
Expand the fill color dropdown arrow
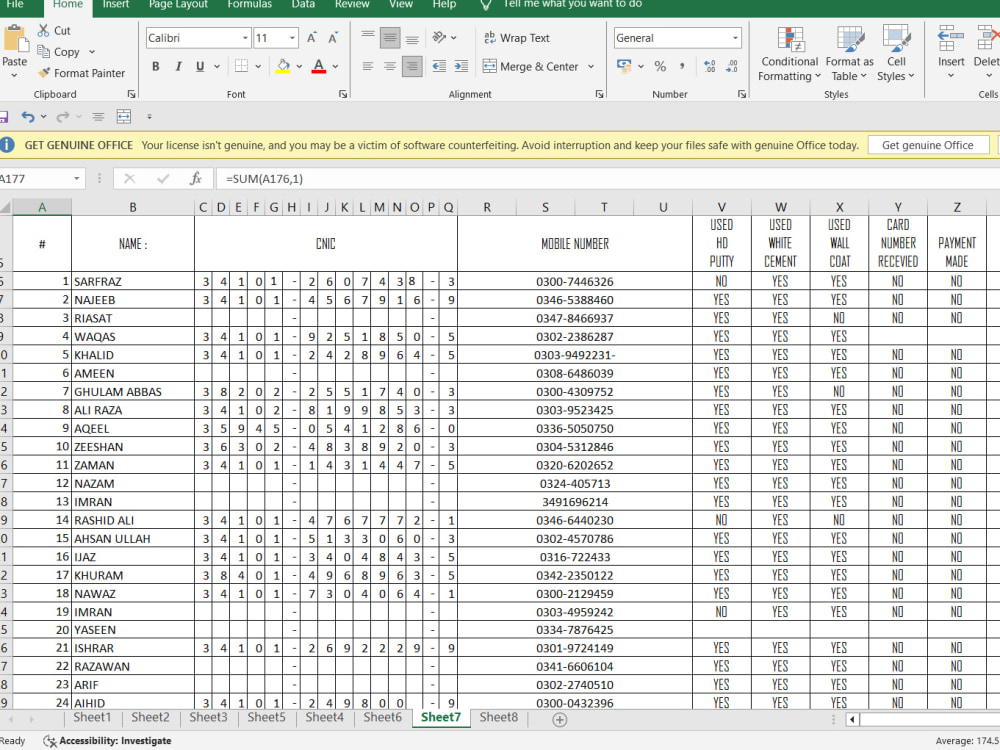point(299,66)
